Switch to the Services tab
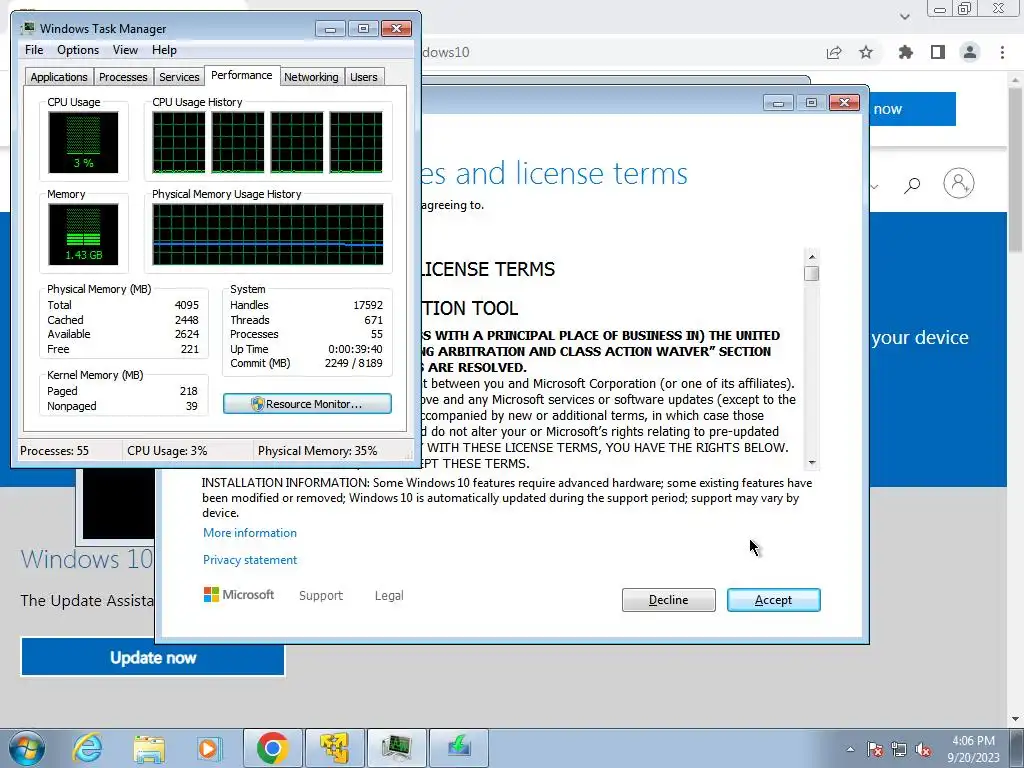 179,77
